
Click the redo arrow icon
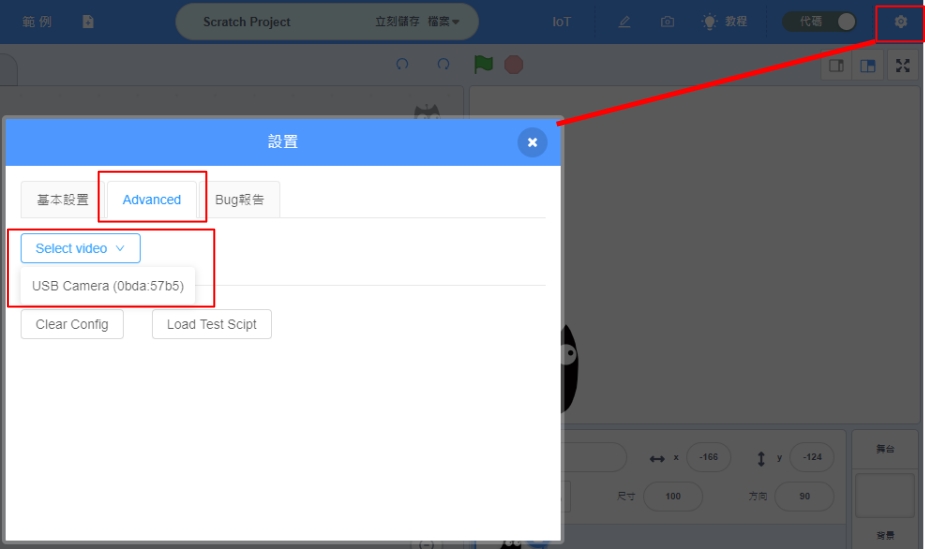click(x=443, y=65)
